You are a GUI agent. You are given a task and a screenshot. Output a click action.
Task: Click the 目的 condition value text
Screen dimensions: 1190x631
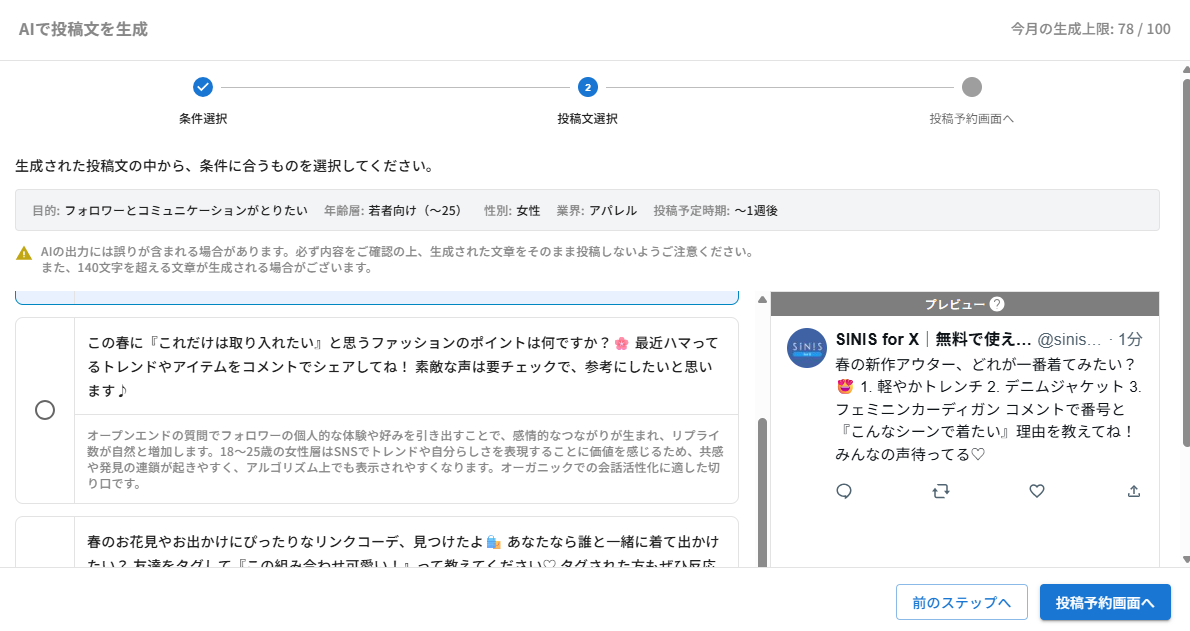[x=186, y=210]
